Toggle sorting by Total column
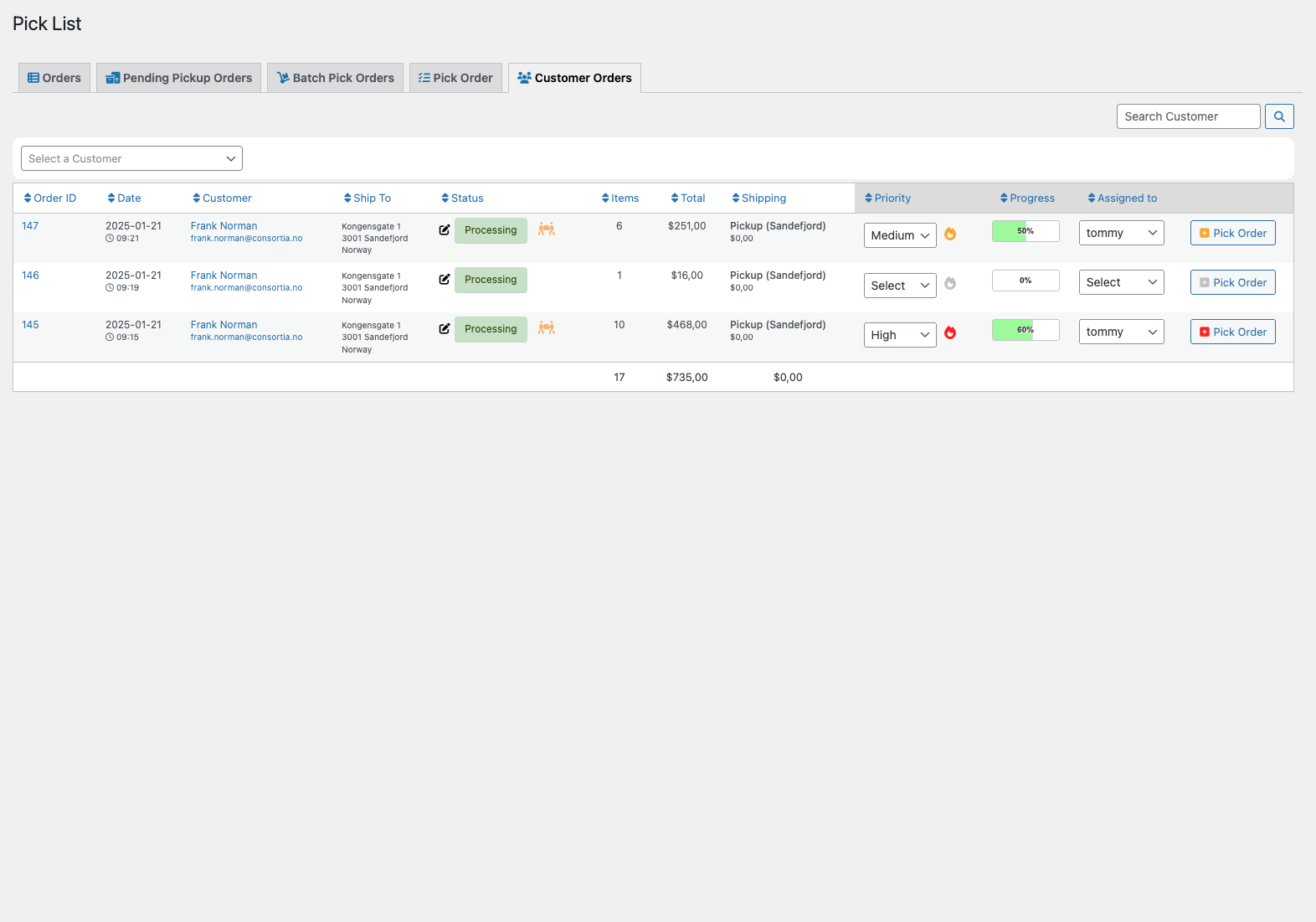 pyautogui.click(x=688, y=198)
